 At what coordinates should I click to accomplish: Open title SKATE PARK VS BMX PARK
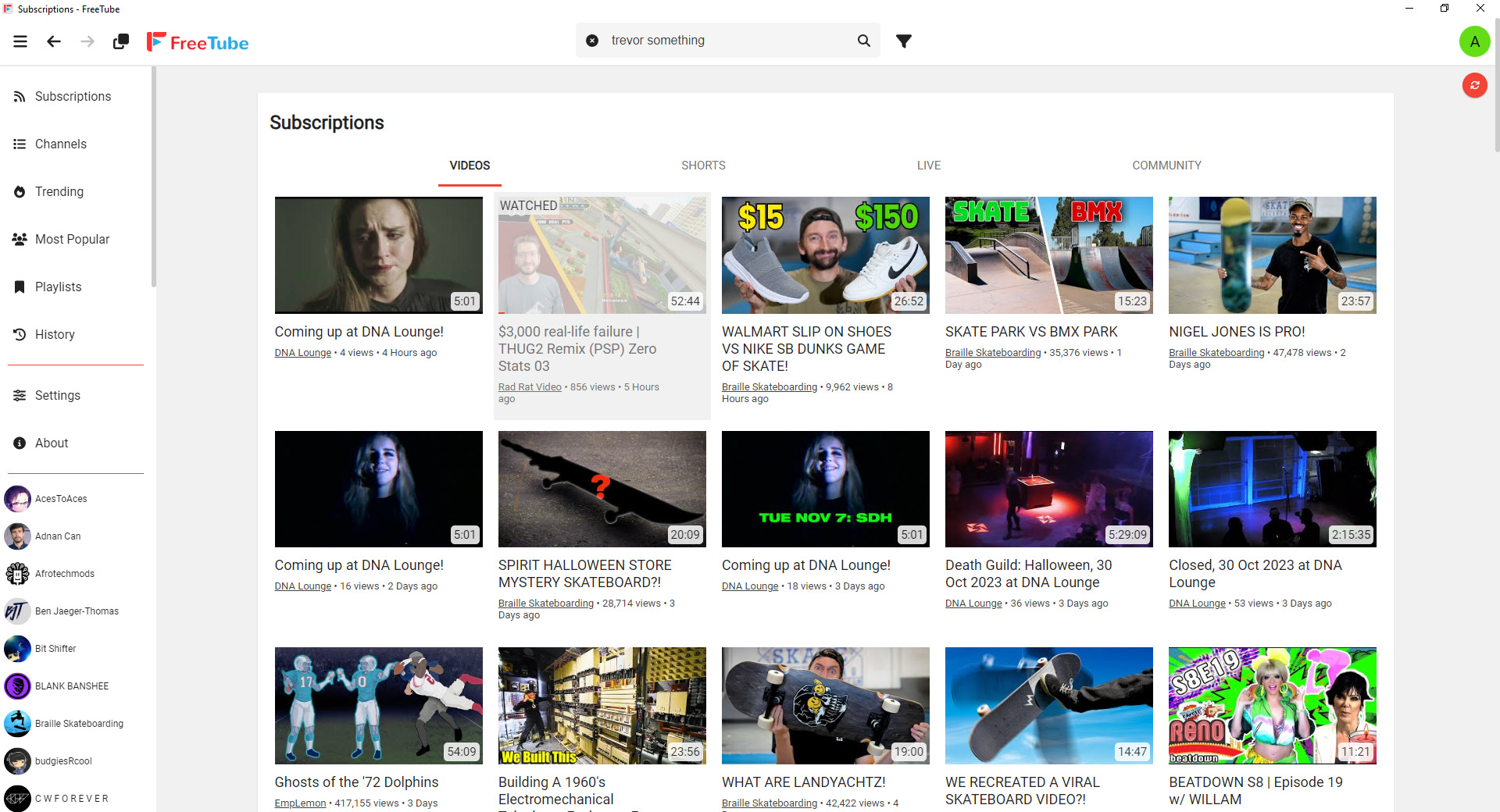1031,332
